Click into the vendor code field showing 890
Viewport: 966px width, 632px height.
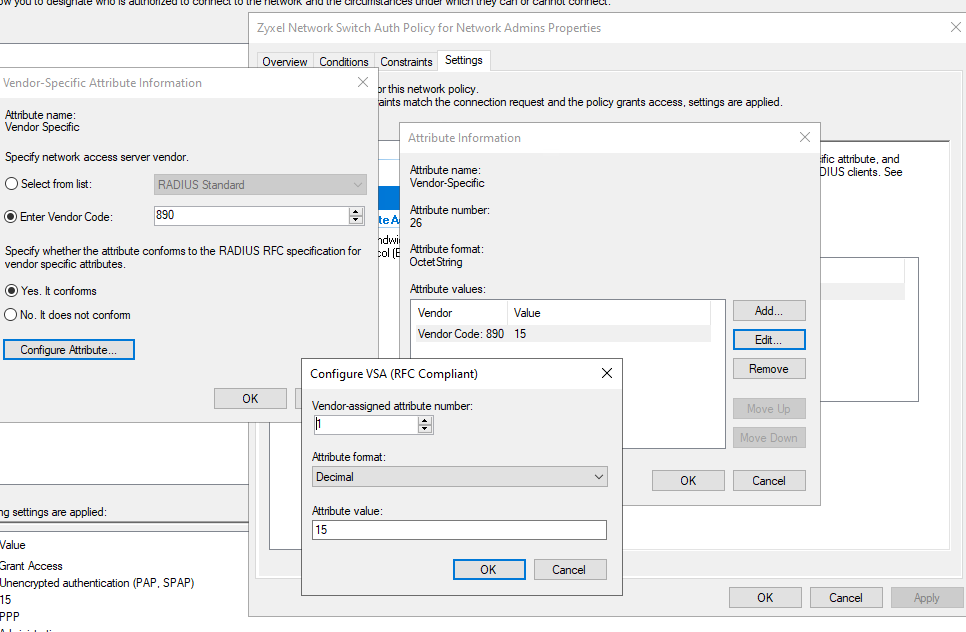[x=251, y=216]
